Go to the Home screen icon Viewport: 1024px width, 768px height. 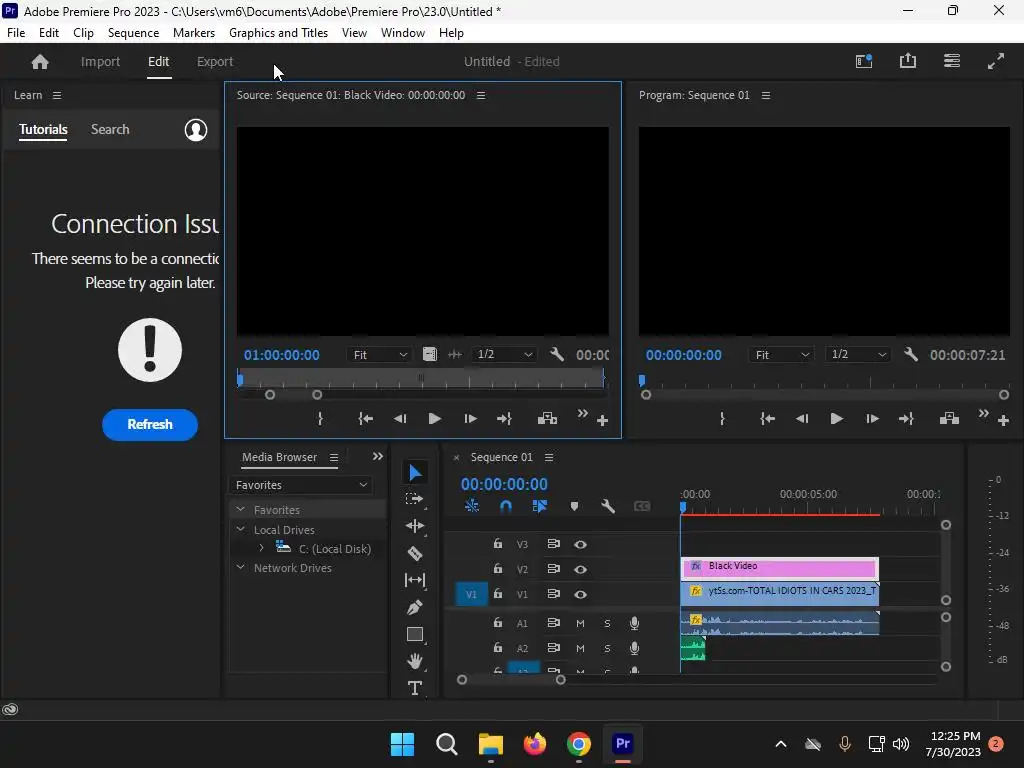[40, 61]
